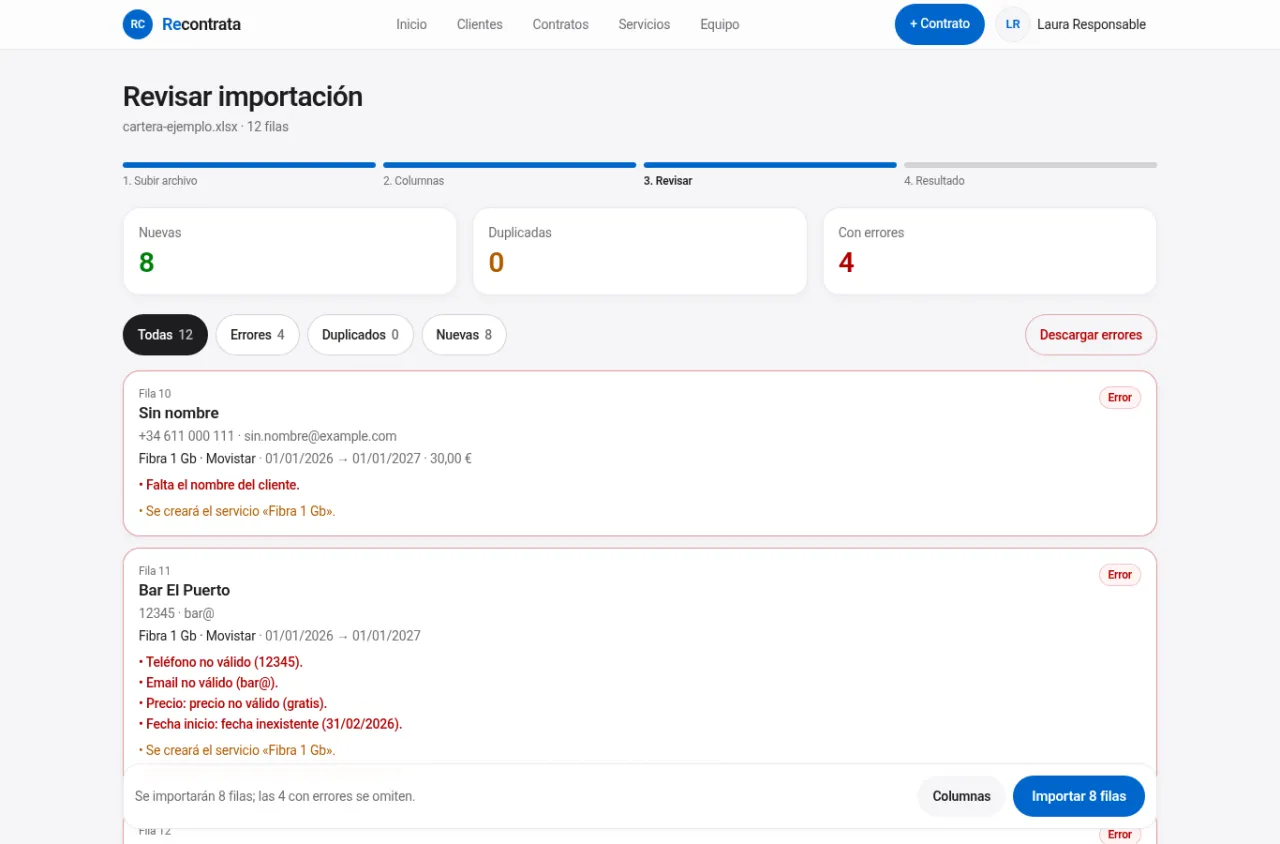The image size is (1280, 844).
Task: Filter rows by the Nuevas 8 pill
Action: click(x=464, y=335)
